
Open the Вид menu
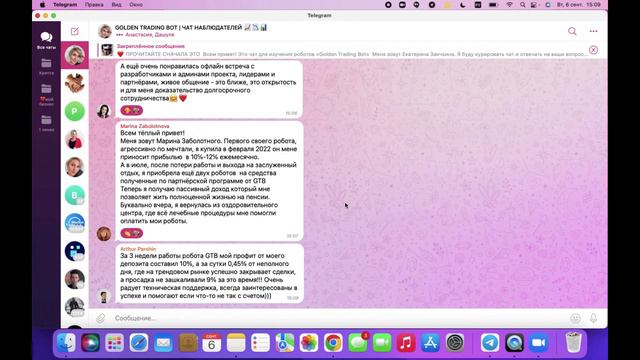tap(116, 4)
